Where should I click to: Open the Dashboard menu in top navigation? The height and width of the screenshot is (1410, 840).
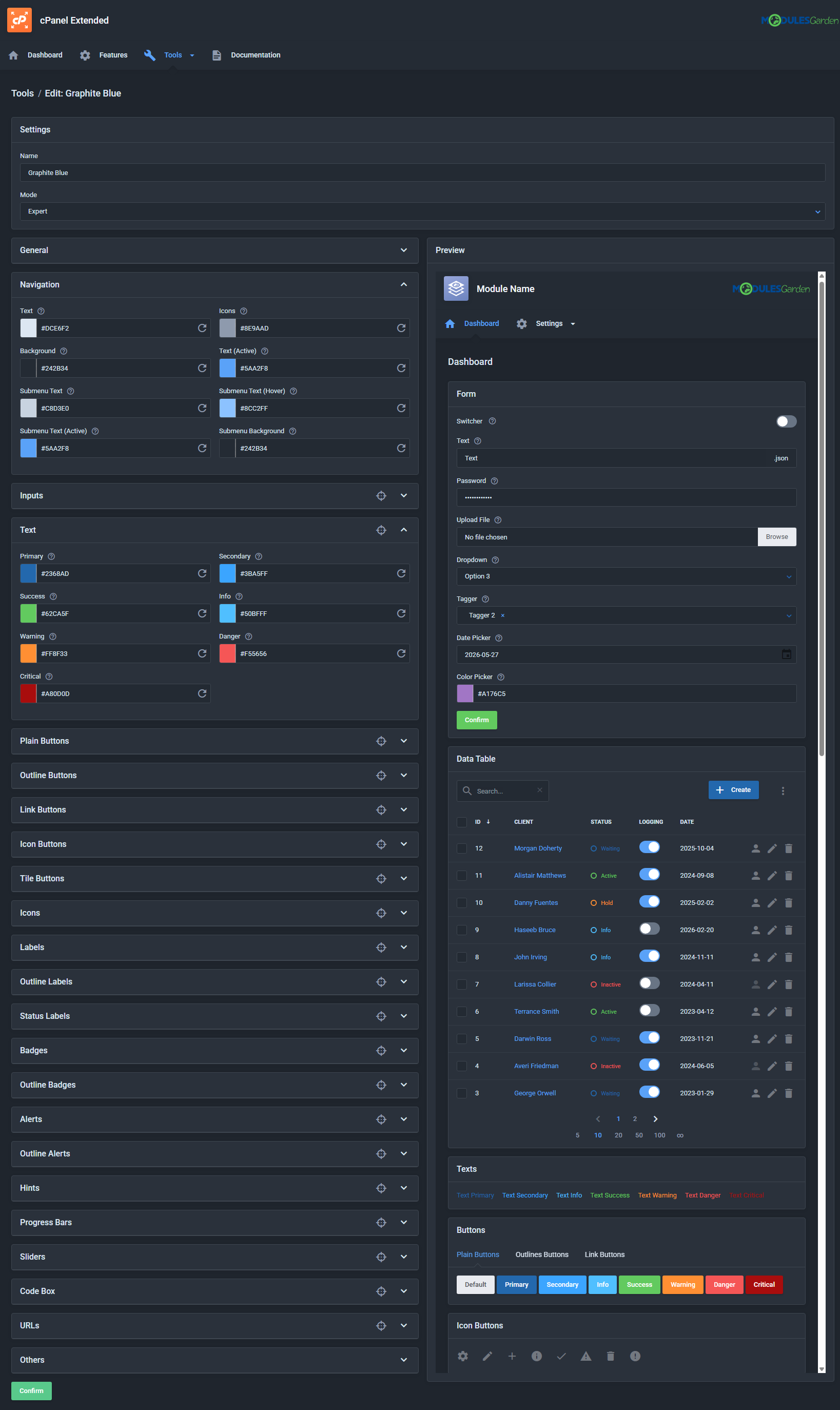click(x=35, y=55)
